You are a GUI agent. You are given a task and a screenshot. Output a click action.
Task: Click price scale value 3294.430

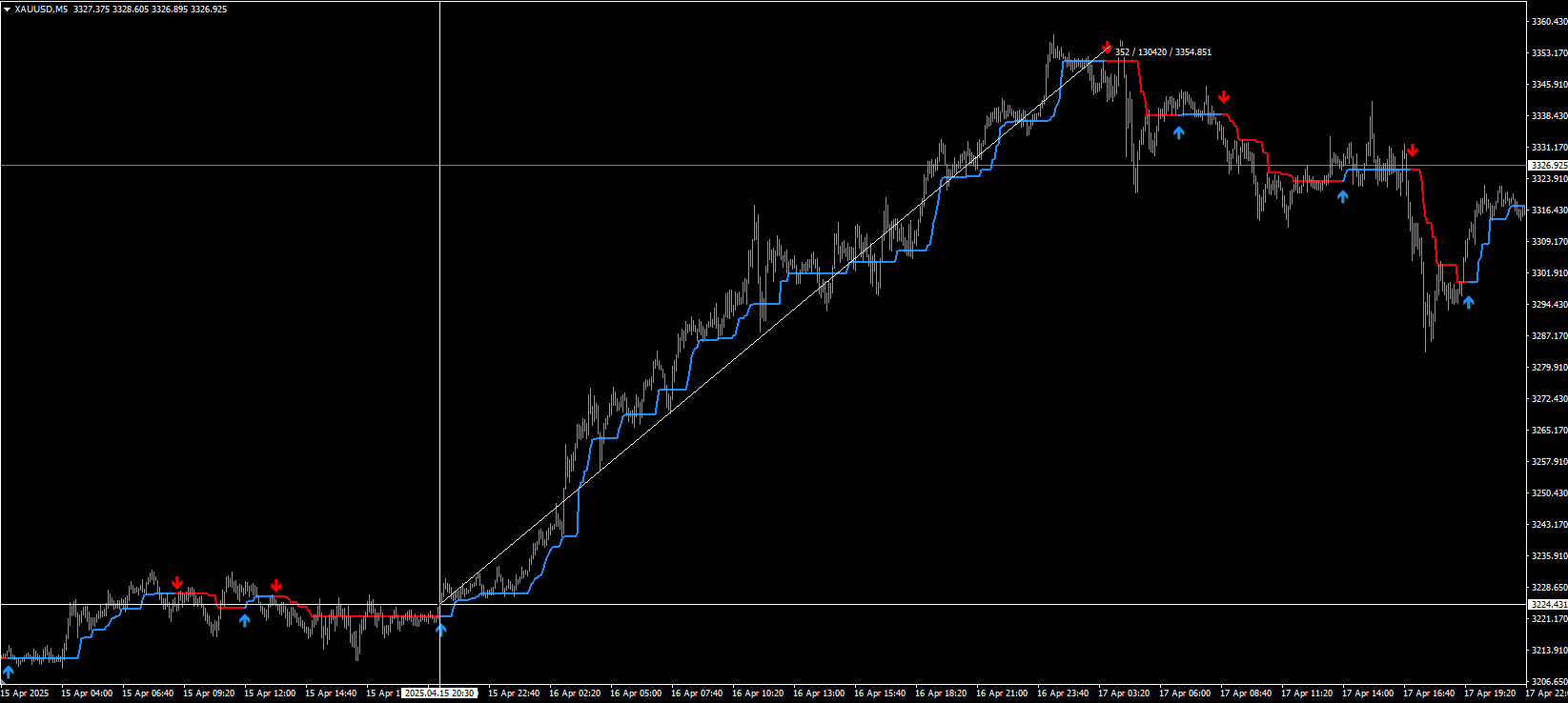(x=1549, y=305)
